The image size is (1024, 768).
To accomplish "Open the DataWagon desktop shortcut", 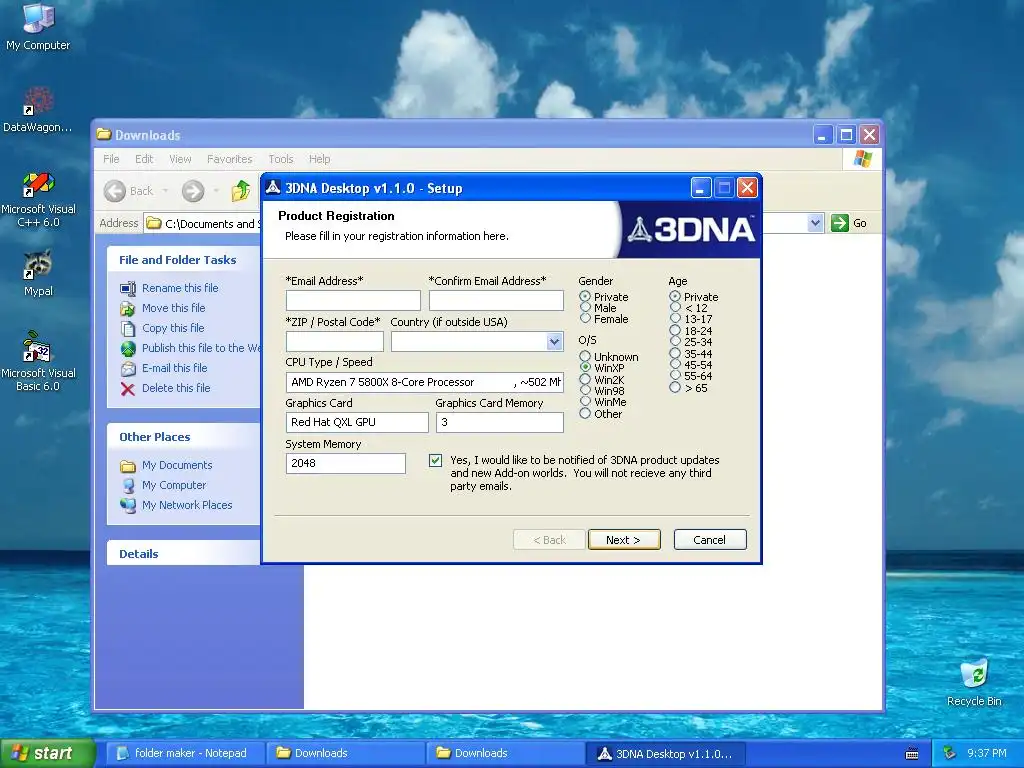I will click(38, 110).
